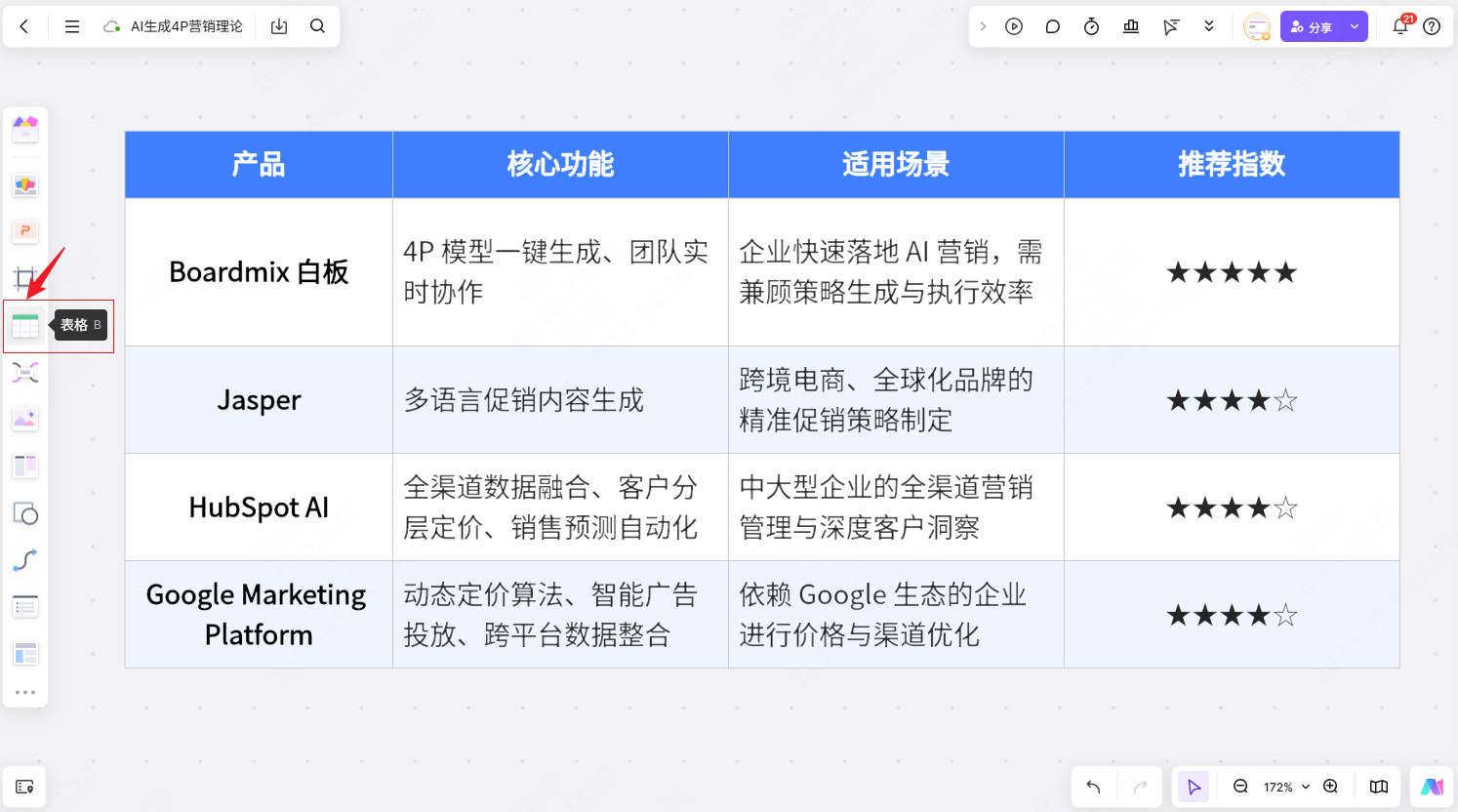Click the 分享 share button
This screenshot has height=812, width=1458.
point(1311,26)
